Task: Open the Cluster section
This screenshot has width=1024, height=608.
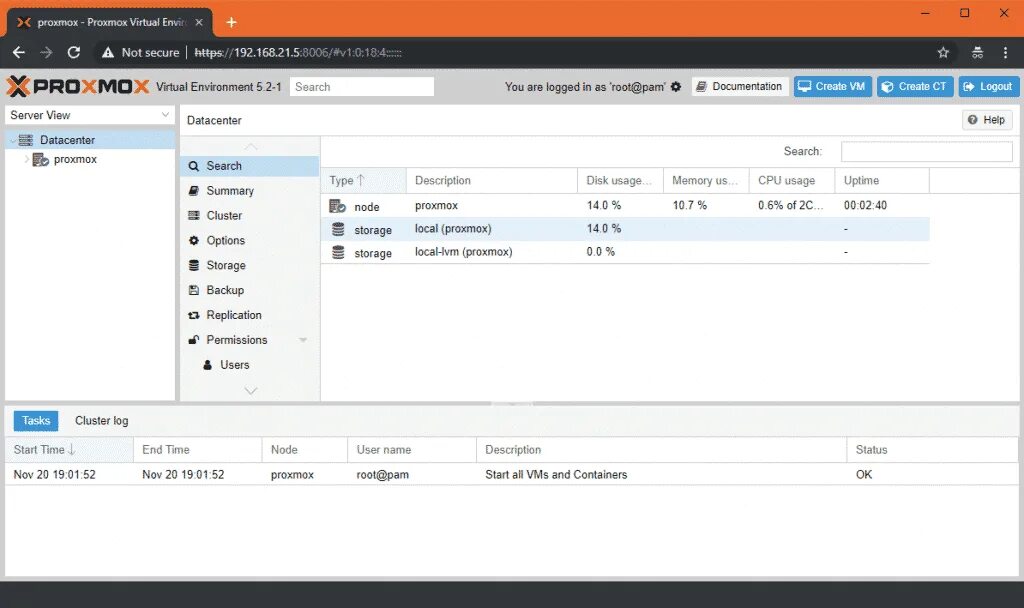Action: (249, 216)
